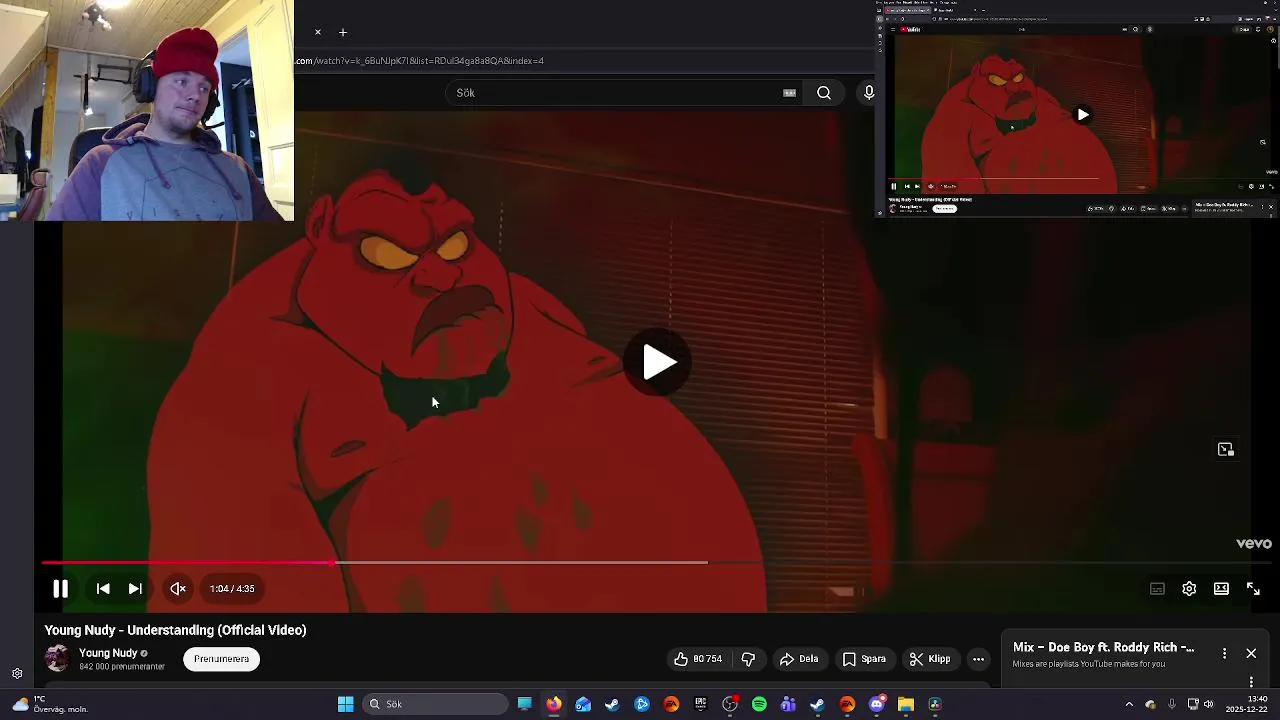The image size is (1280, 720).
Task: Click the 1:04 / 4:35 time display
Action: (x=232, y=589)
